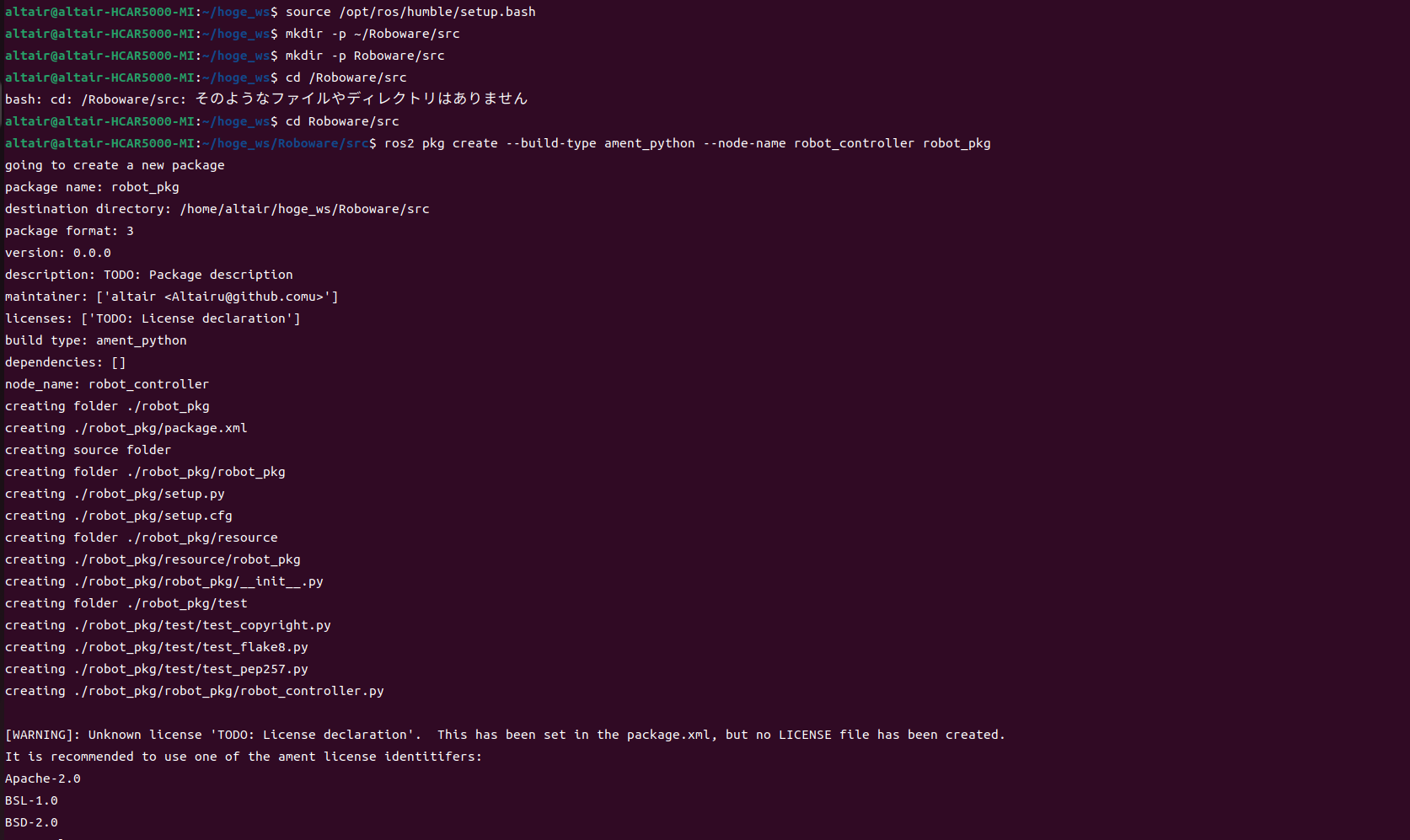Click the 'going to create a new package' line
The height and width of the screenshot is (840, 1410).
[x=115, y=165]
